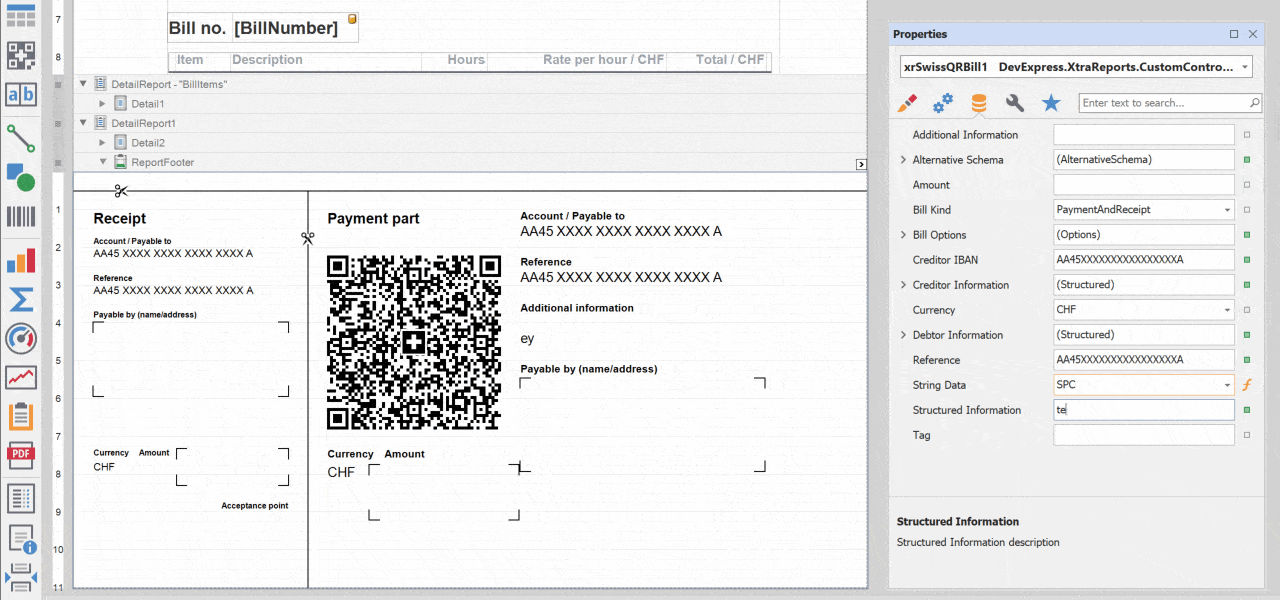This screenshot has height=600, width=1280.
Task: Select the Chart control in toolbox
Action: [21, 260]
